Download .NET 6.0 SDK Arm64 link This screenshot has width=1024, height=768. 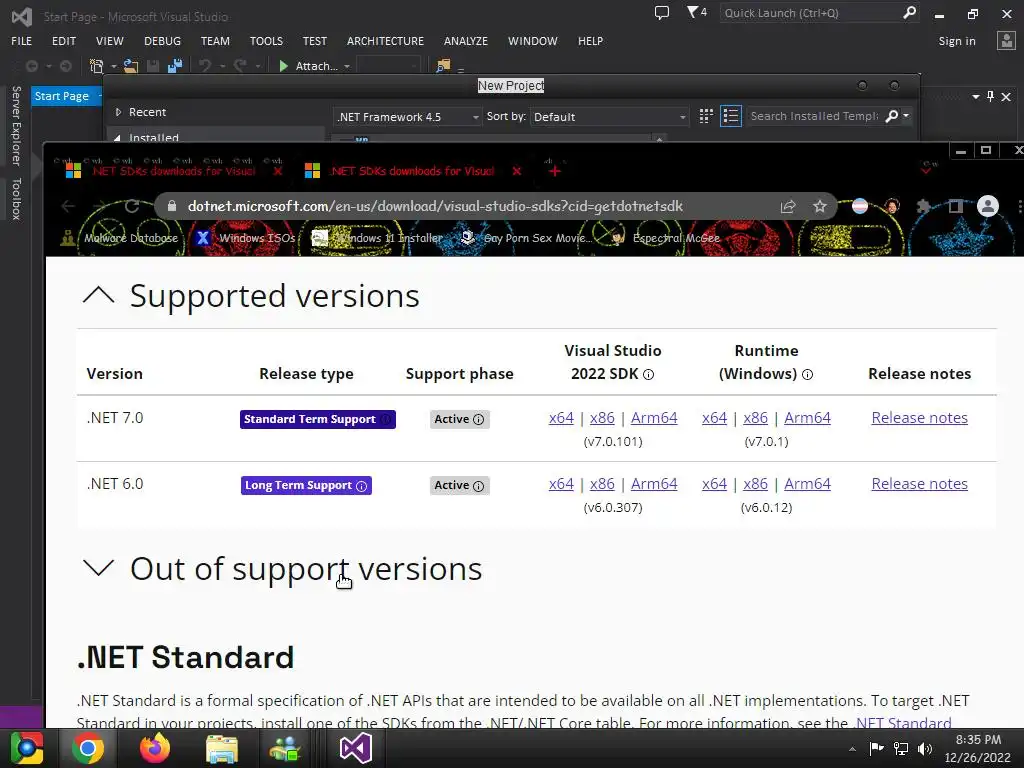tap(654, 484)
